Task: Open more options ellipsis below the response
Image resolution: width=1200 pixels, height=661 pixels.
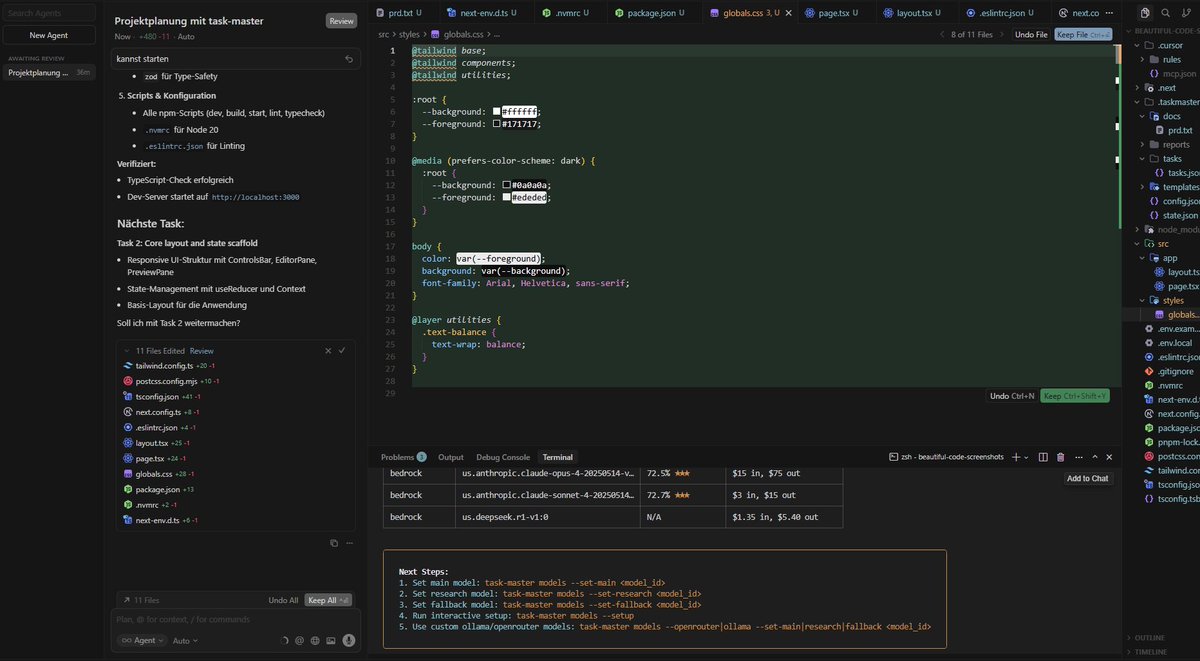Action: [x=349, y=543]
